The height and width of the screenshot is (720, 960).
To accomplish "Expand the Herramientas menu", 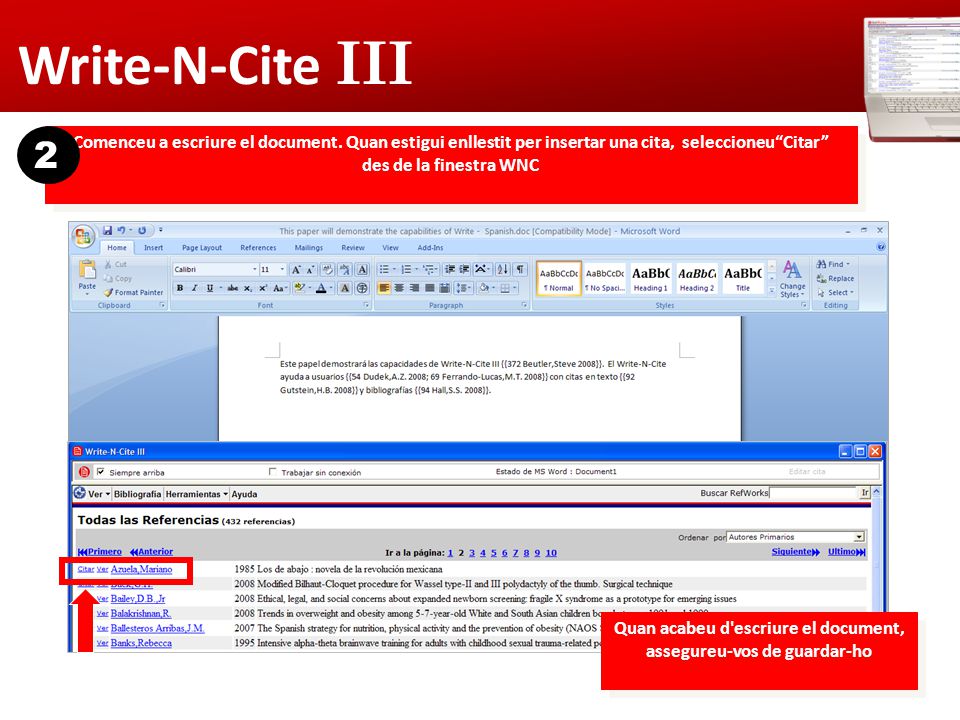I will 197,494.
